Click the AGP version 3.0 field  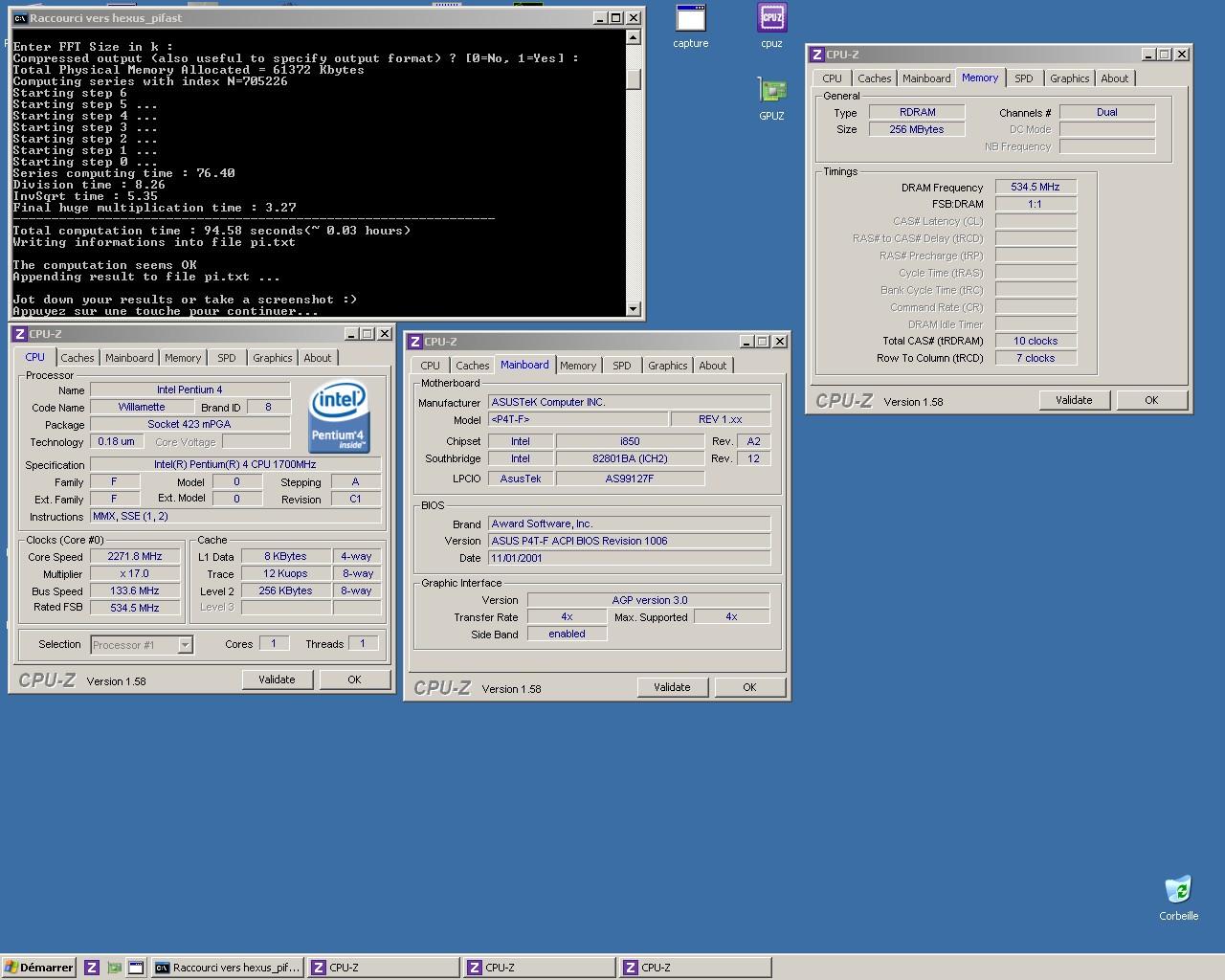[x=649, y=600]
